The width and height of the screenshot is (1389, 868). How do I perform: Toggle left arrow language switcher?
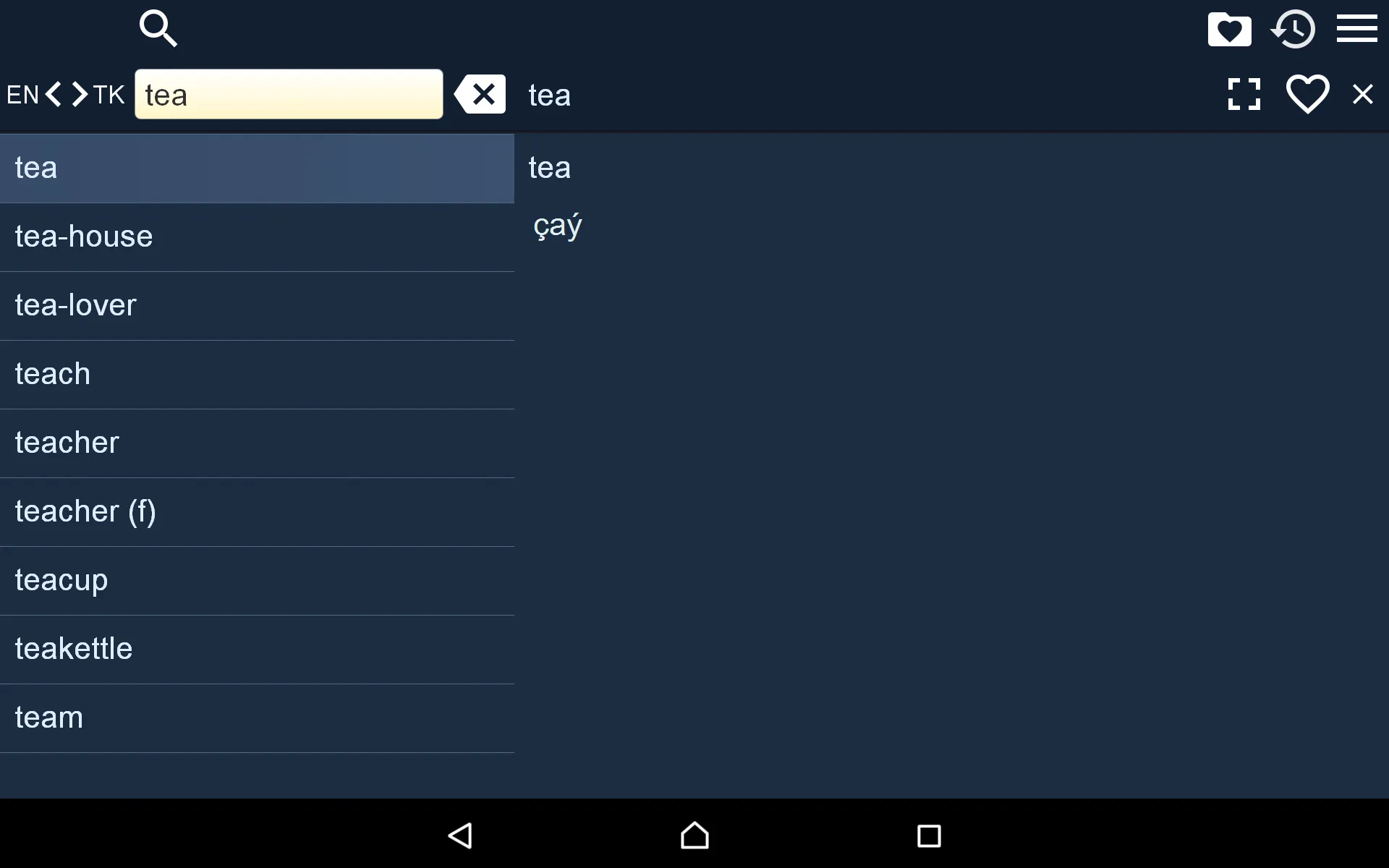[53, 94]
